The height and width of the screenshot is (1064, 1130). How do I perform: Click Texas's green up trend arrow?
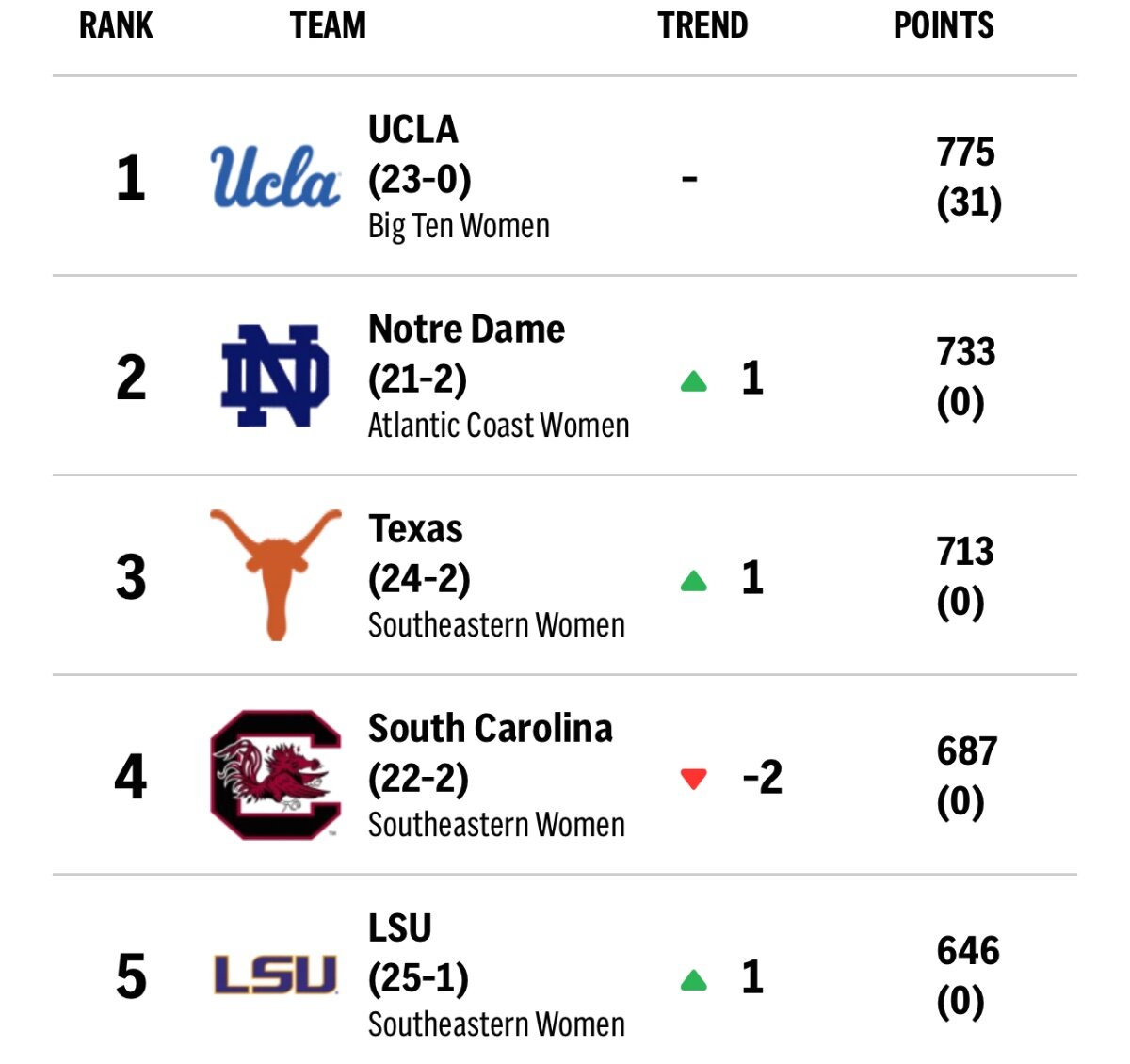[694, 581]
